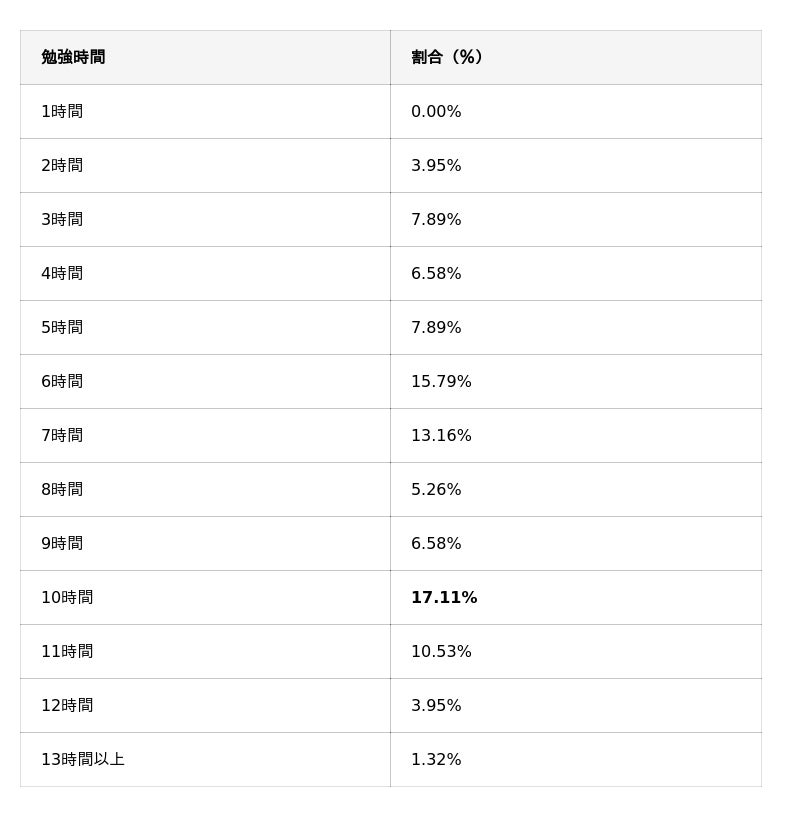This screenshot has height=817, width=800.
Task: Click the 勉強時間 column header
Action: pyautogui.click(x=73, y=58)
